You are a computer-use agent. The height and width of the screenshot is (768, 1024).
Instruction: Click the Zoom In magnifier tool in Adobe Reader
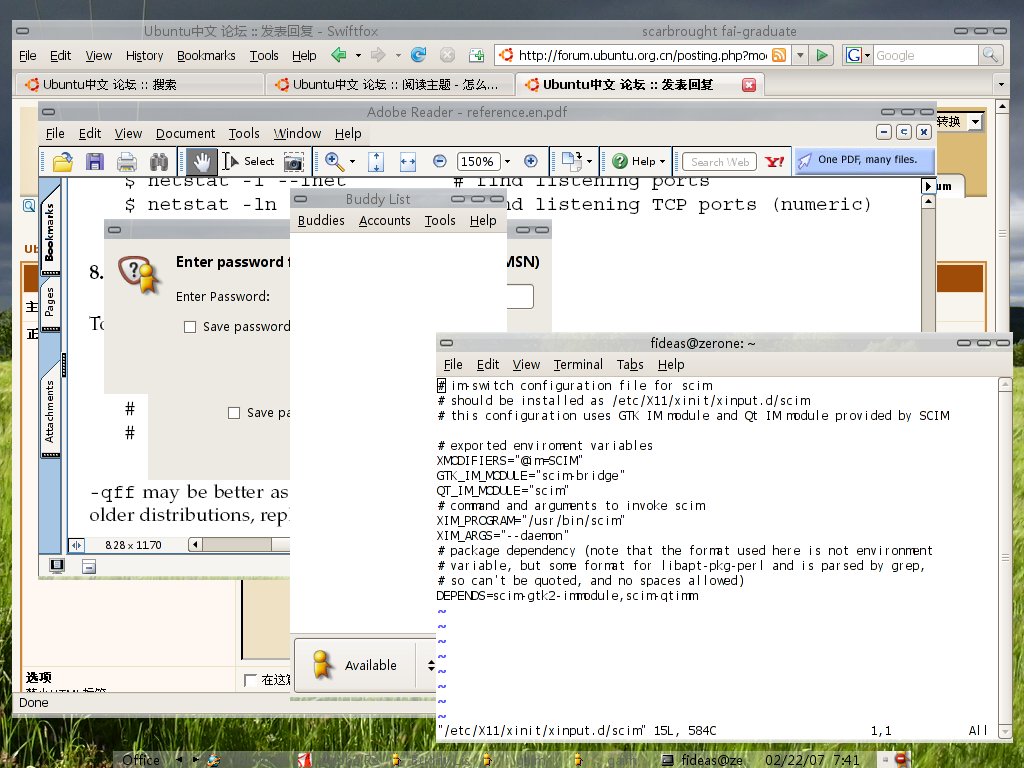point(334,161)
